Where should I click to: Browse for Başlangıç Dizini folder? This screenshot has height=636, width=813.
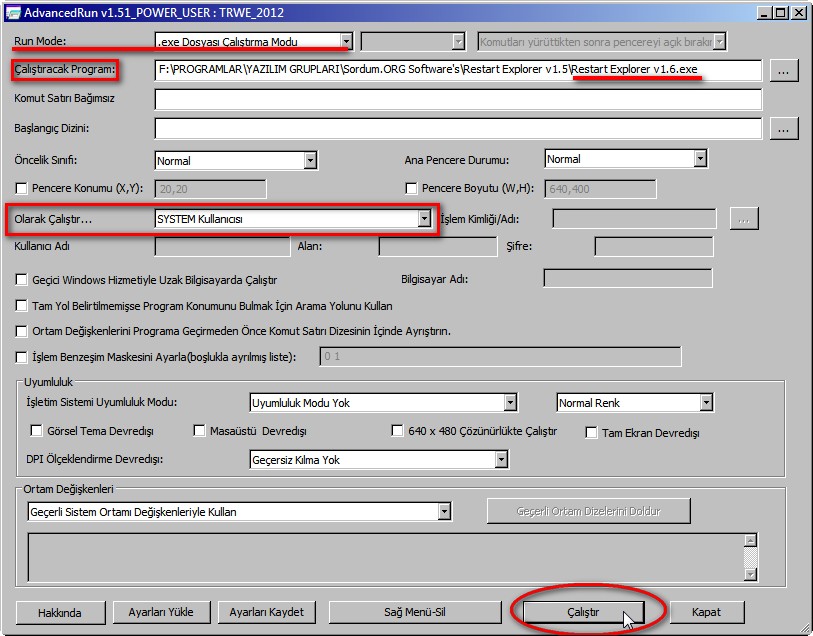coord(784,129)
